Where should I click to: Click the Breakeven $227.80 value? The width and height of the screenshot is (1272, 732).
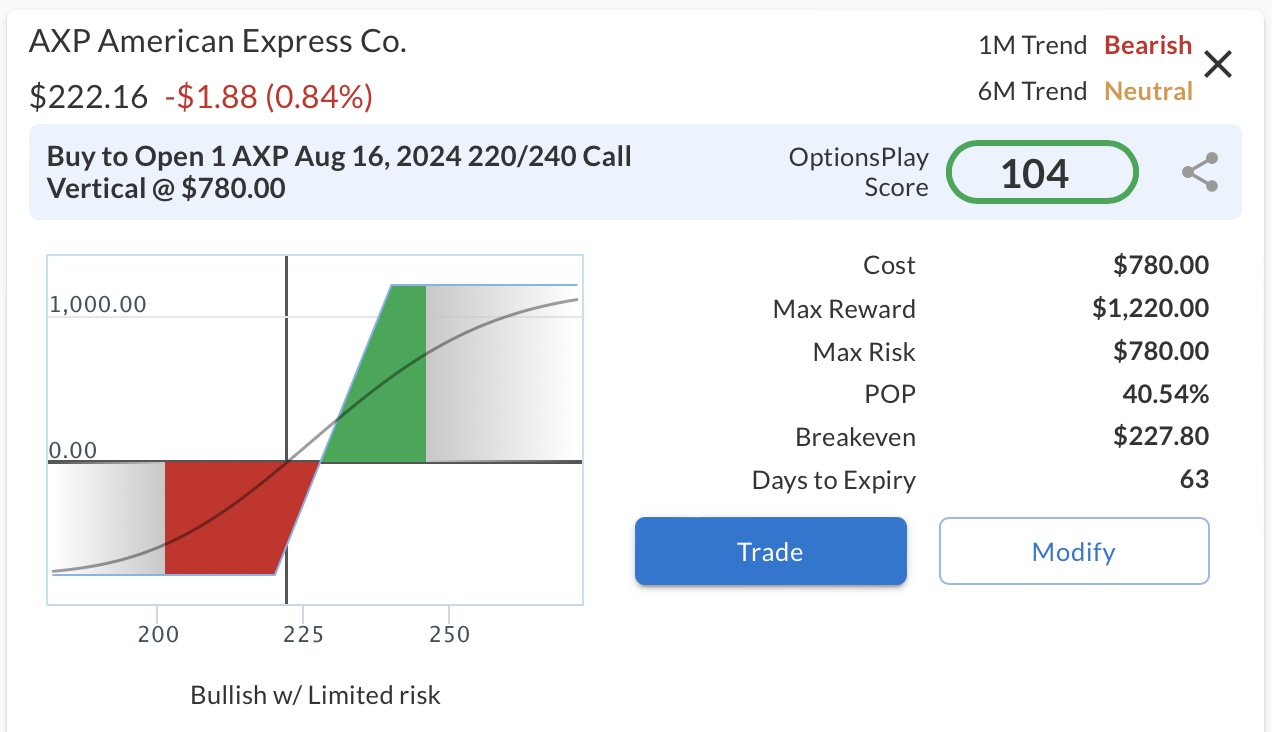(1160, 437)
